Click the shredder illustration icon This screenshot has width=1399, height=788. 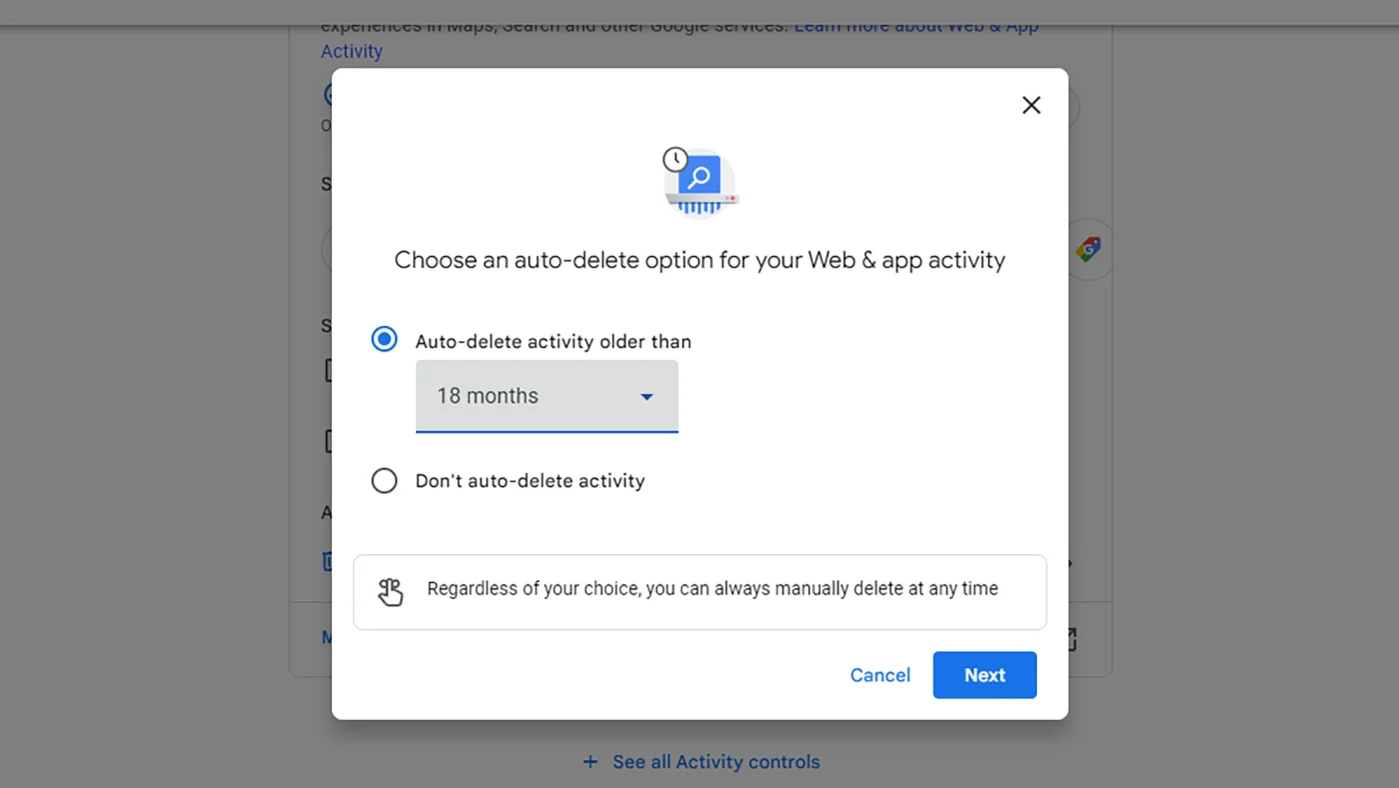(700, 182)
